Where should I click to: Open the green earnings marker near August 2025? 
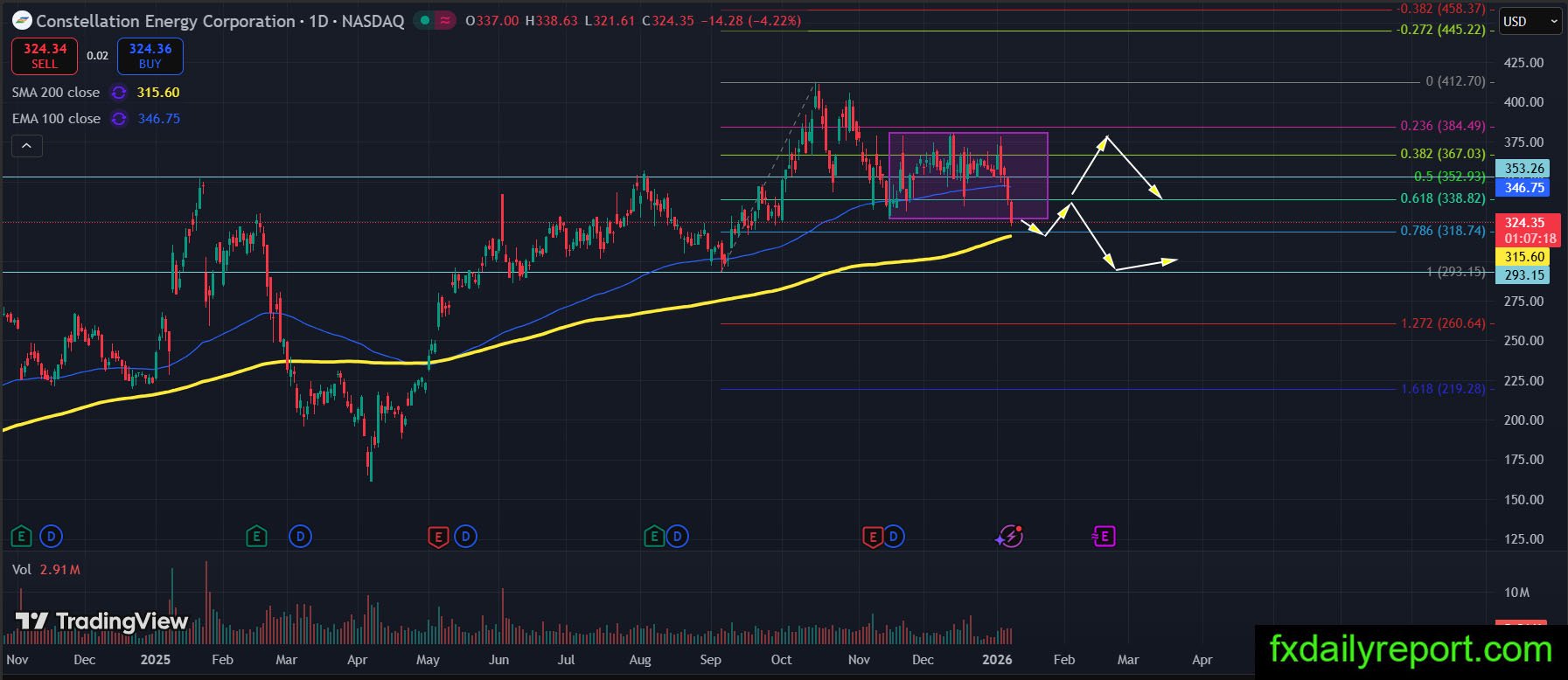pos(653,536)
